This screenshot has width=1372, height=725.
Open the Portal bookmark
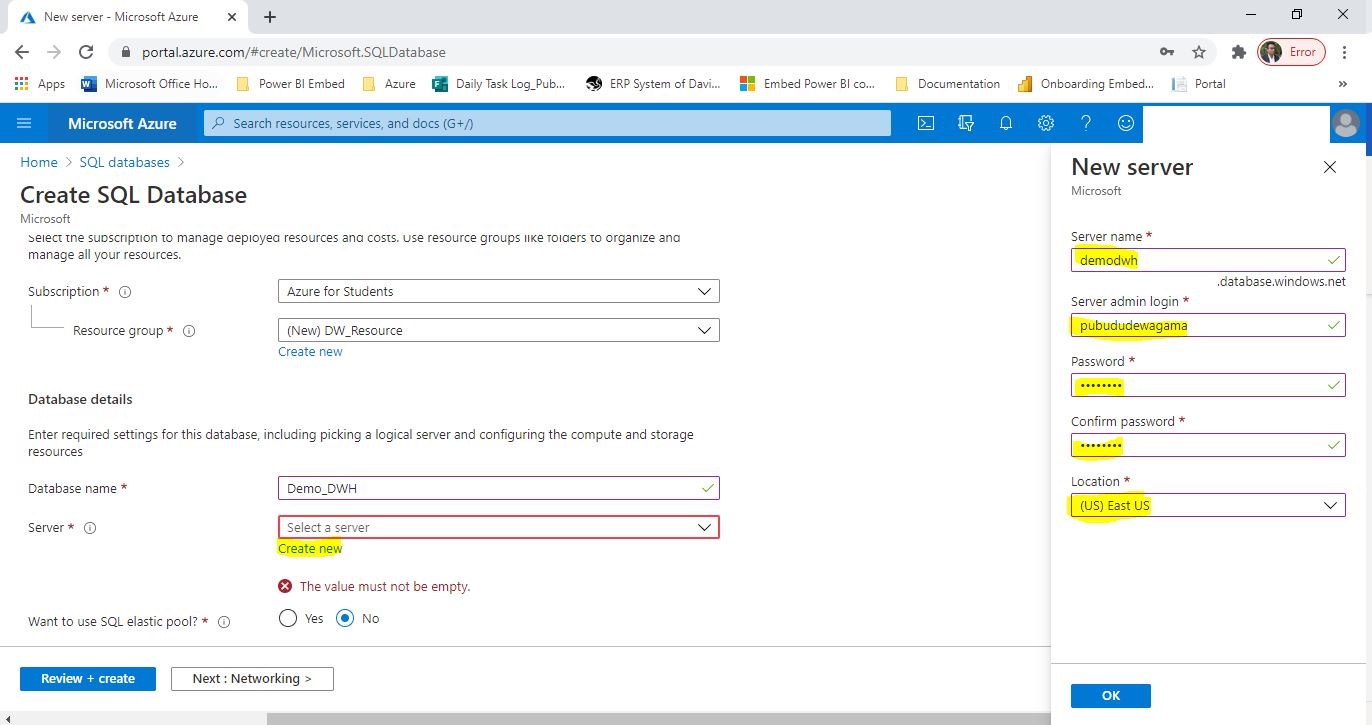coord(1198,84)
